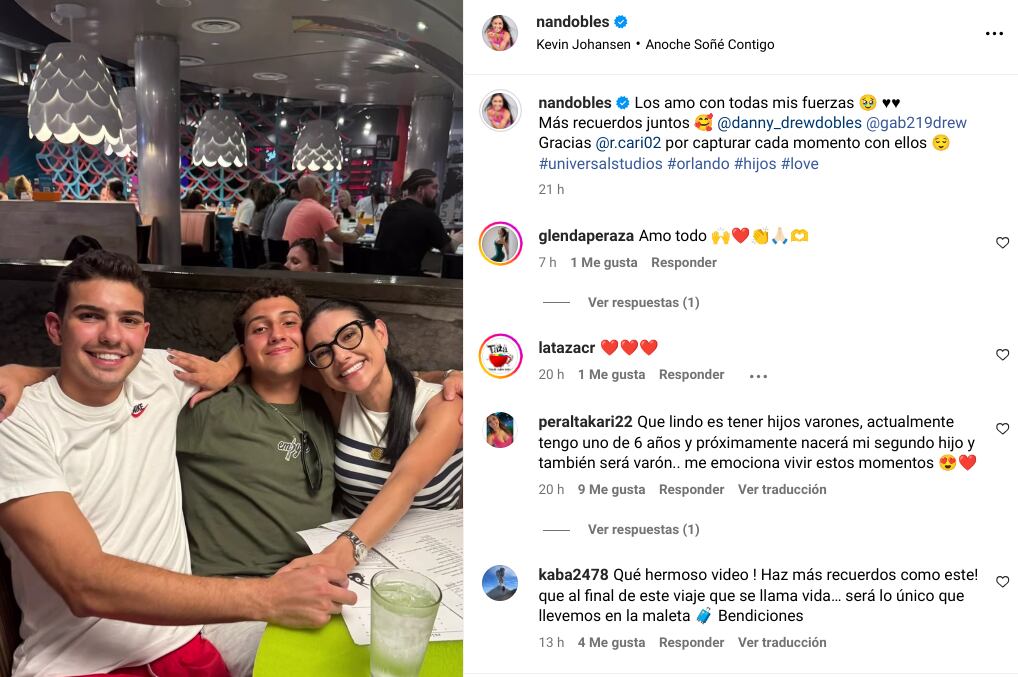The height and width of the screenshot is (677, 1018).
Task: Show translation of peraltakari22's comment
Action: click(x=782, y=489)
